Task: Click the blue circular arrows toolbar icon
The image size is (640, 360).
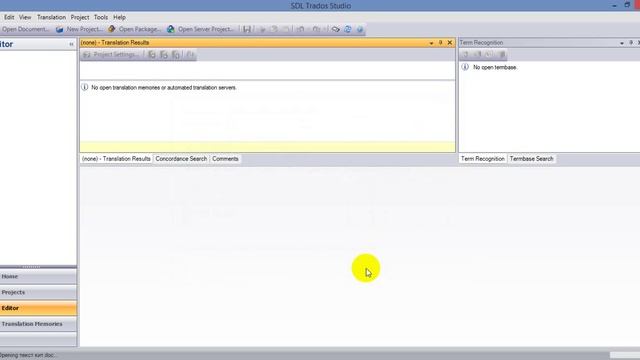Action: pos(348,29)
